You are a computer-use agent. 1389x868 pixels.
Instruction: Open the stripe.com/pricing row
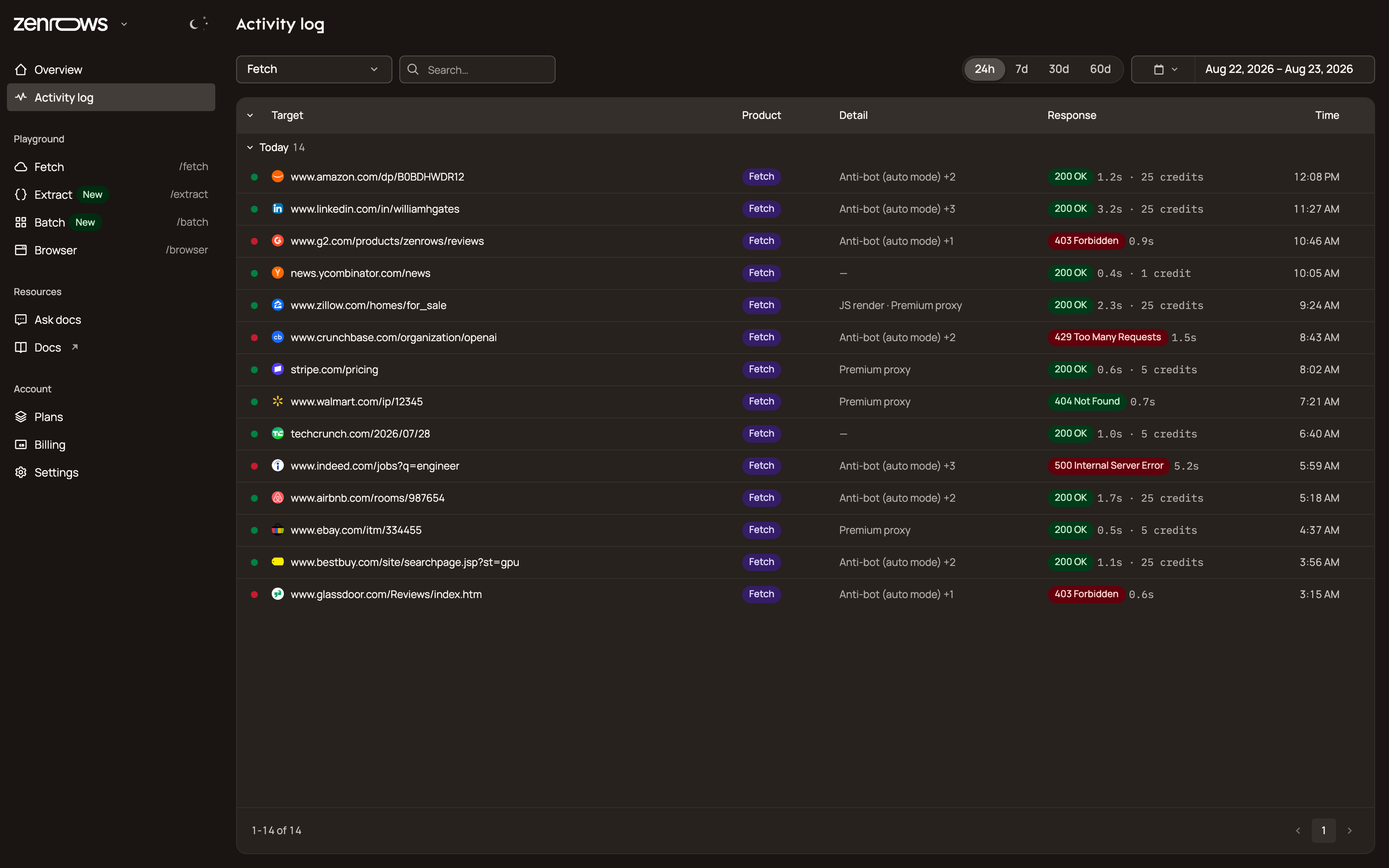coord(805,370)
